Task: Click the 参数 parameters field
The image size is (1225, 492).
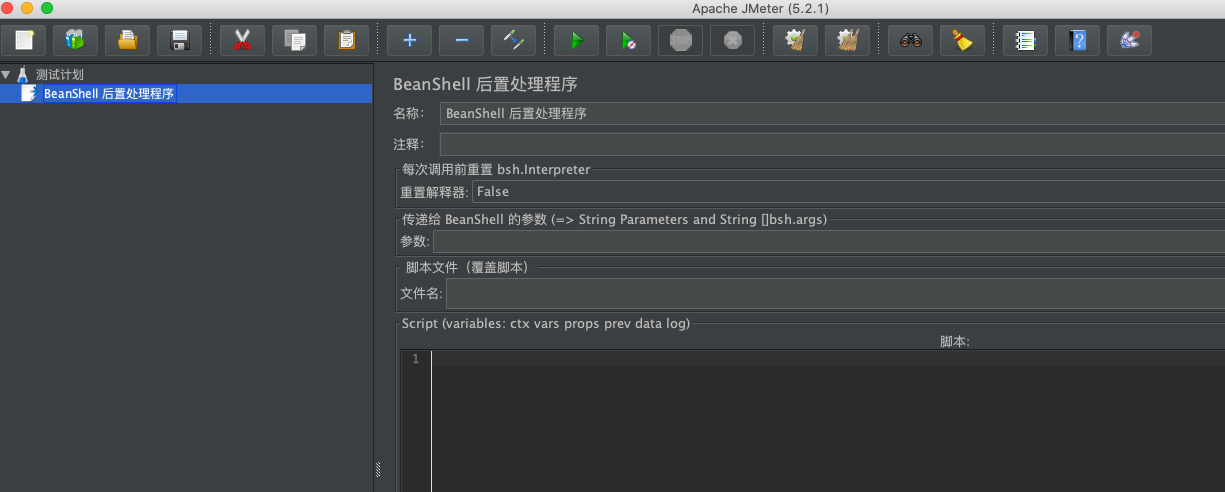Action: click(828, 241)
